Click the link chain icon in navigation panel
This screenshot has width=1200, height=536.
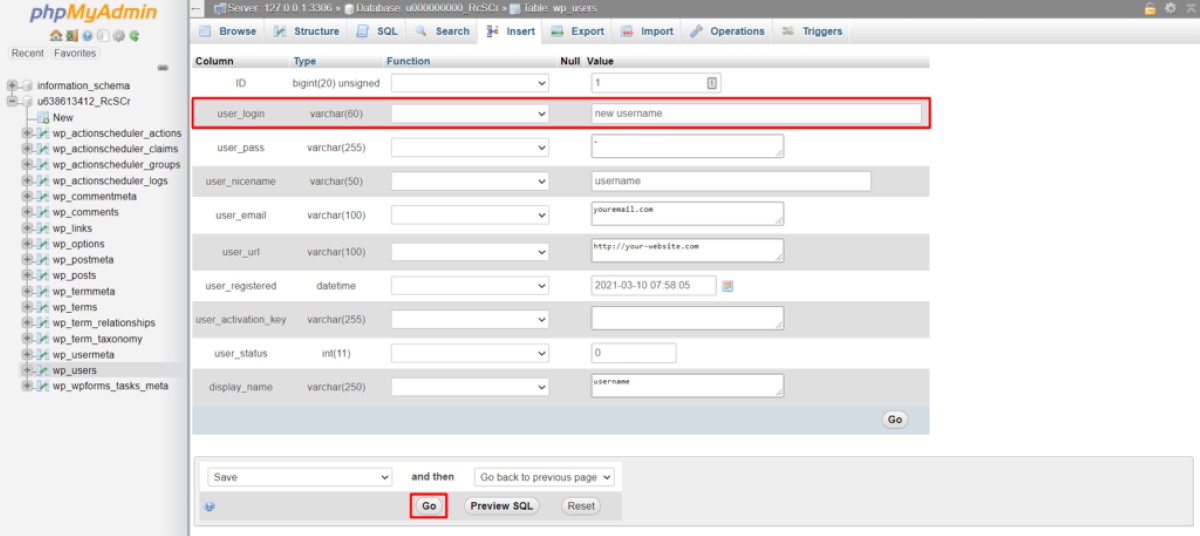163,68
